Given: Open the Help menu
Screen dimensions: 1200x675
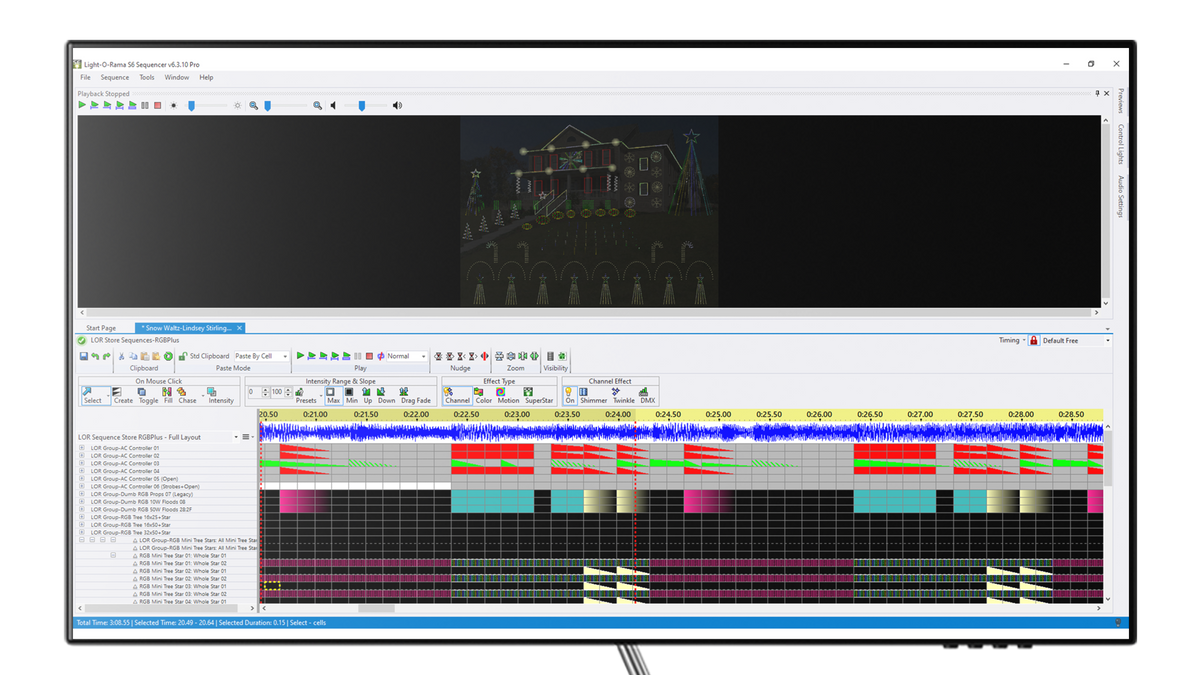Looking at the screenshot, I should 206,77.
